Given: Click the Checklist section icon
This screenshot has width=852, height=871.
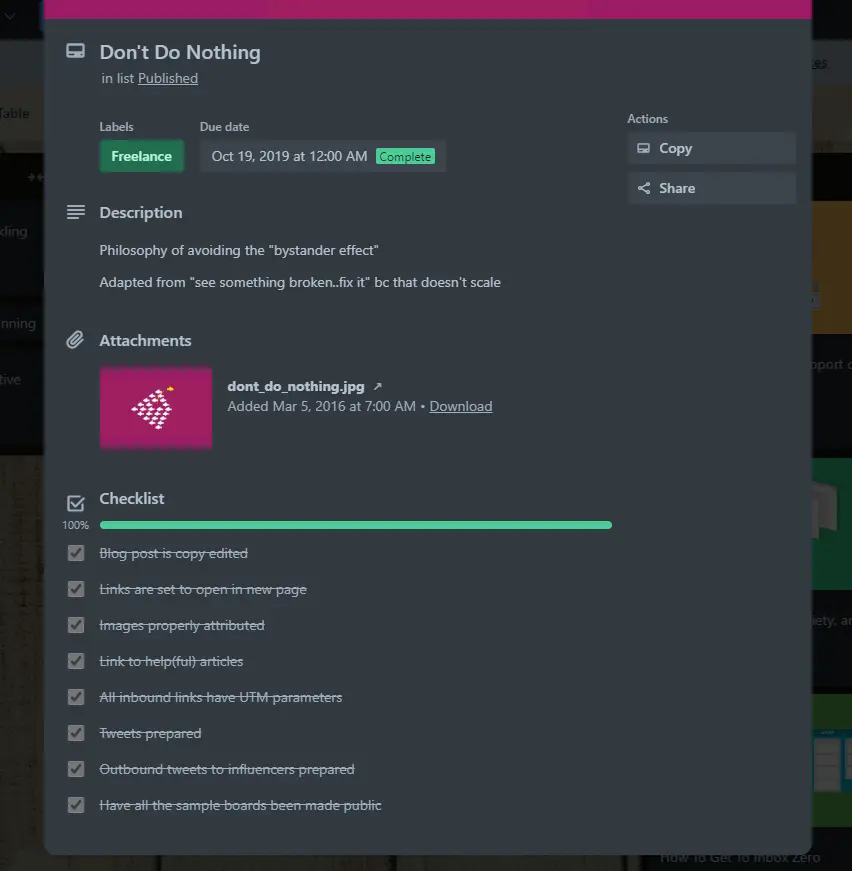Looking at the screenshot, I should pos(75,502).
